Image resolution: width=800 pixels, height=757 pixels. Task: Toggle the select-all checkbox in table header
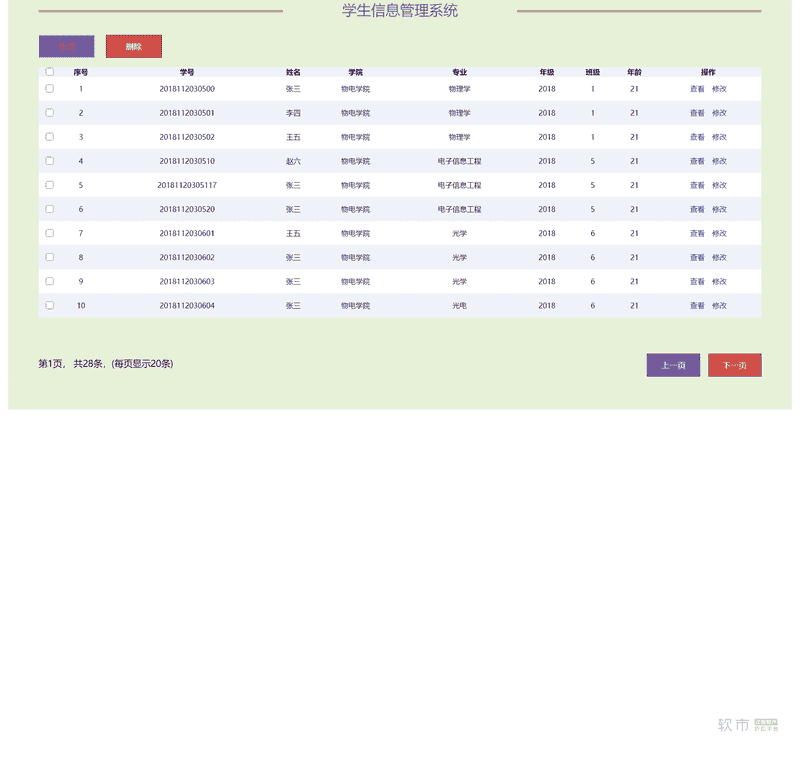click(x=49, y=71)
